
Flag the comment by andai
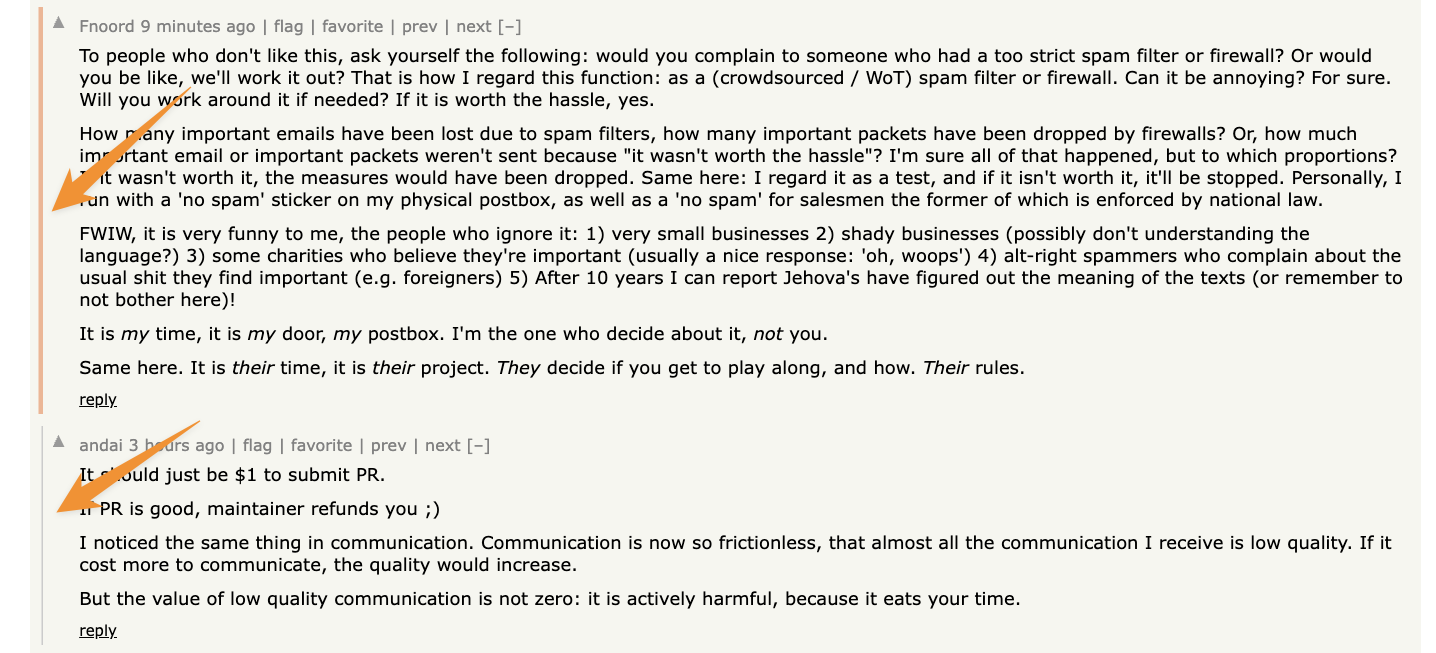(x=257, y=446)
